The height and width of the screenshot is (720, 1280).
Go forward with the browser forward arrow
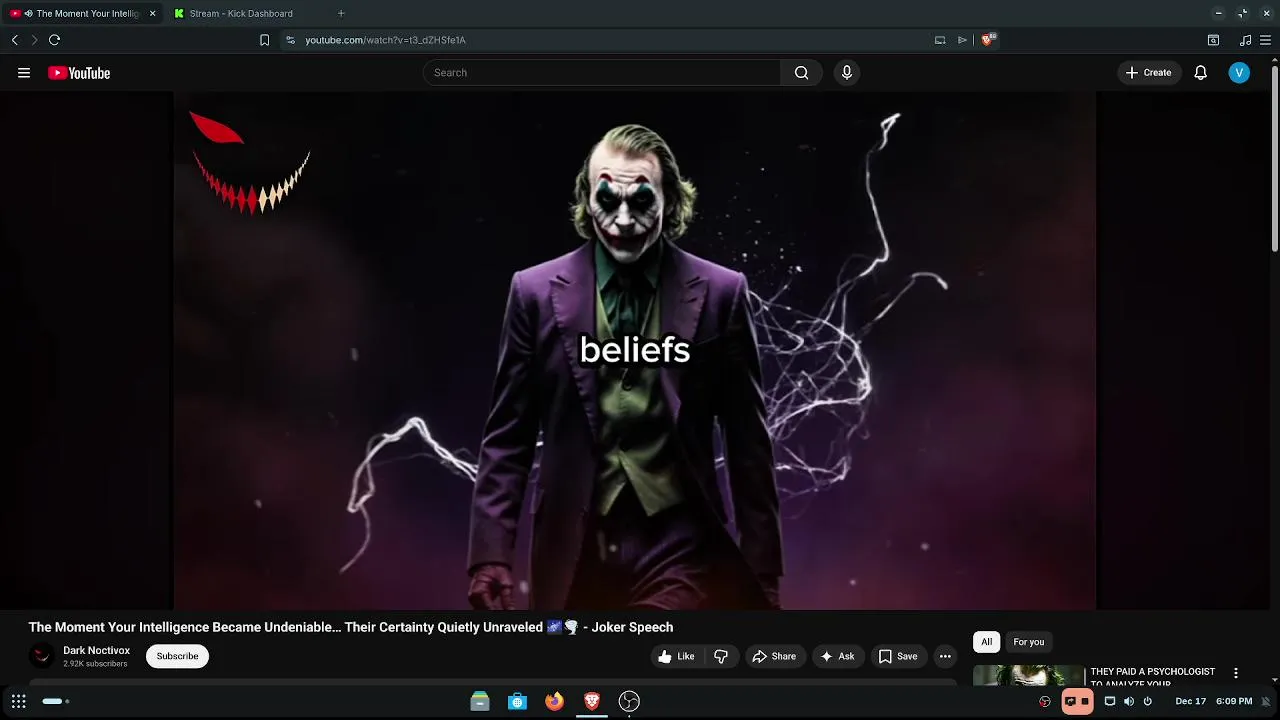pyautogui.click(x=34, y=40)
